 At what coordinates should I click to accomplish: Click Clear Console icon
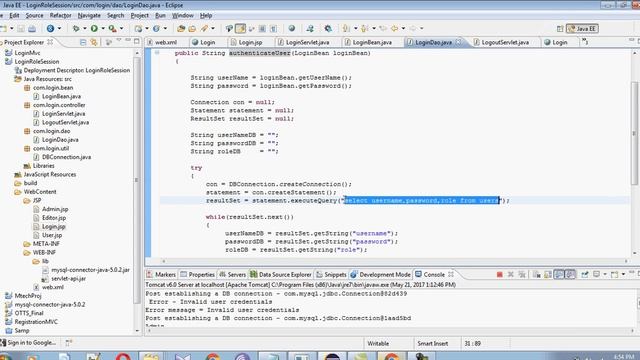536,275
